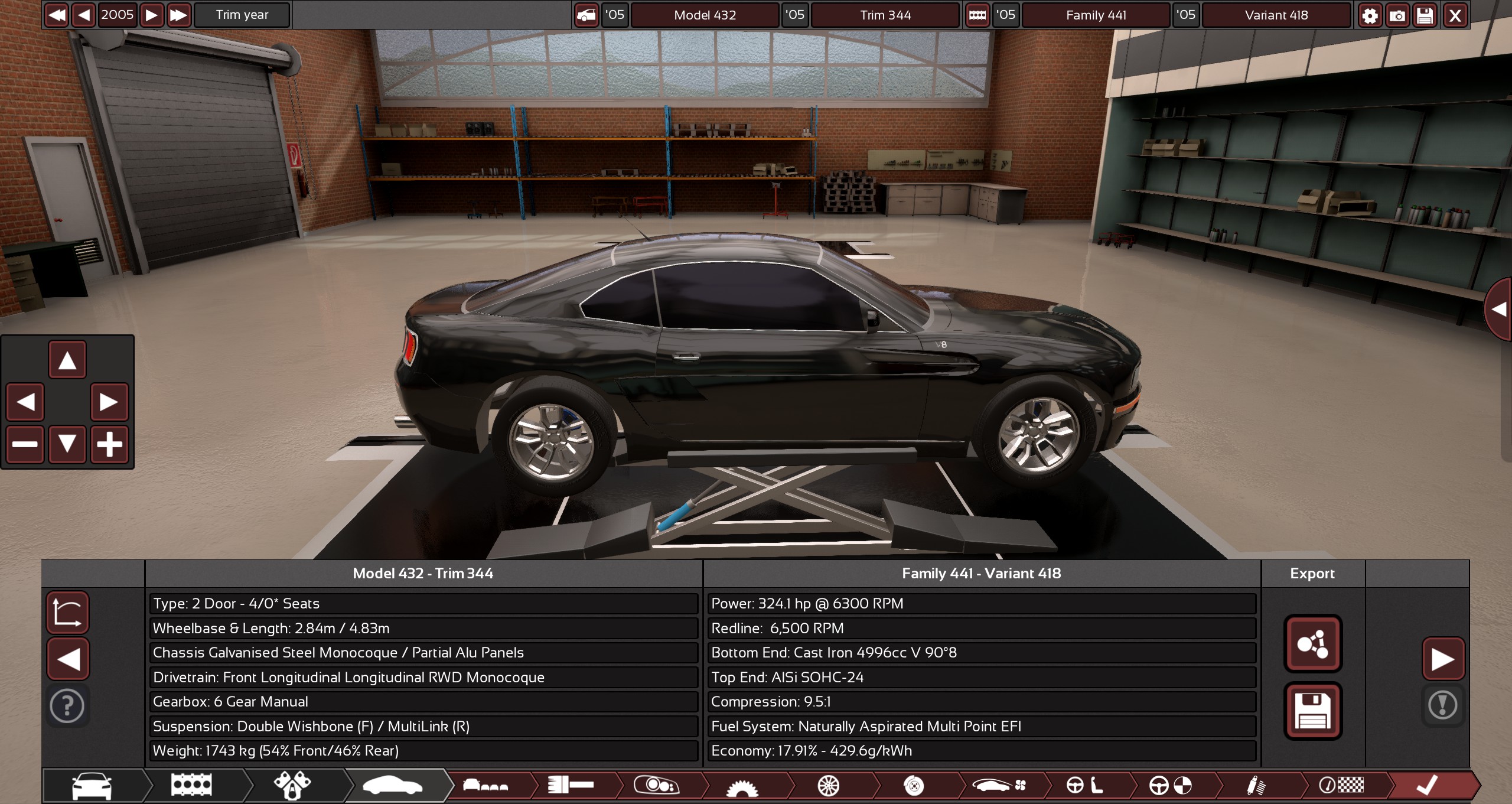Open the car model tab icon

pyautogui.click(x=92, y=785)
